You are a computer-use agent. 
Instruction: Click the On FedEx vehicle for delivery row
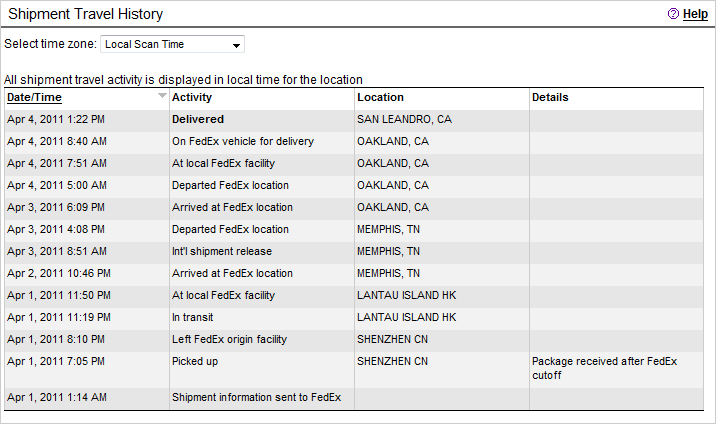click(x=242, y=141)
